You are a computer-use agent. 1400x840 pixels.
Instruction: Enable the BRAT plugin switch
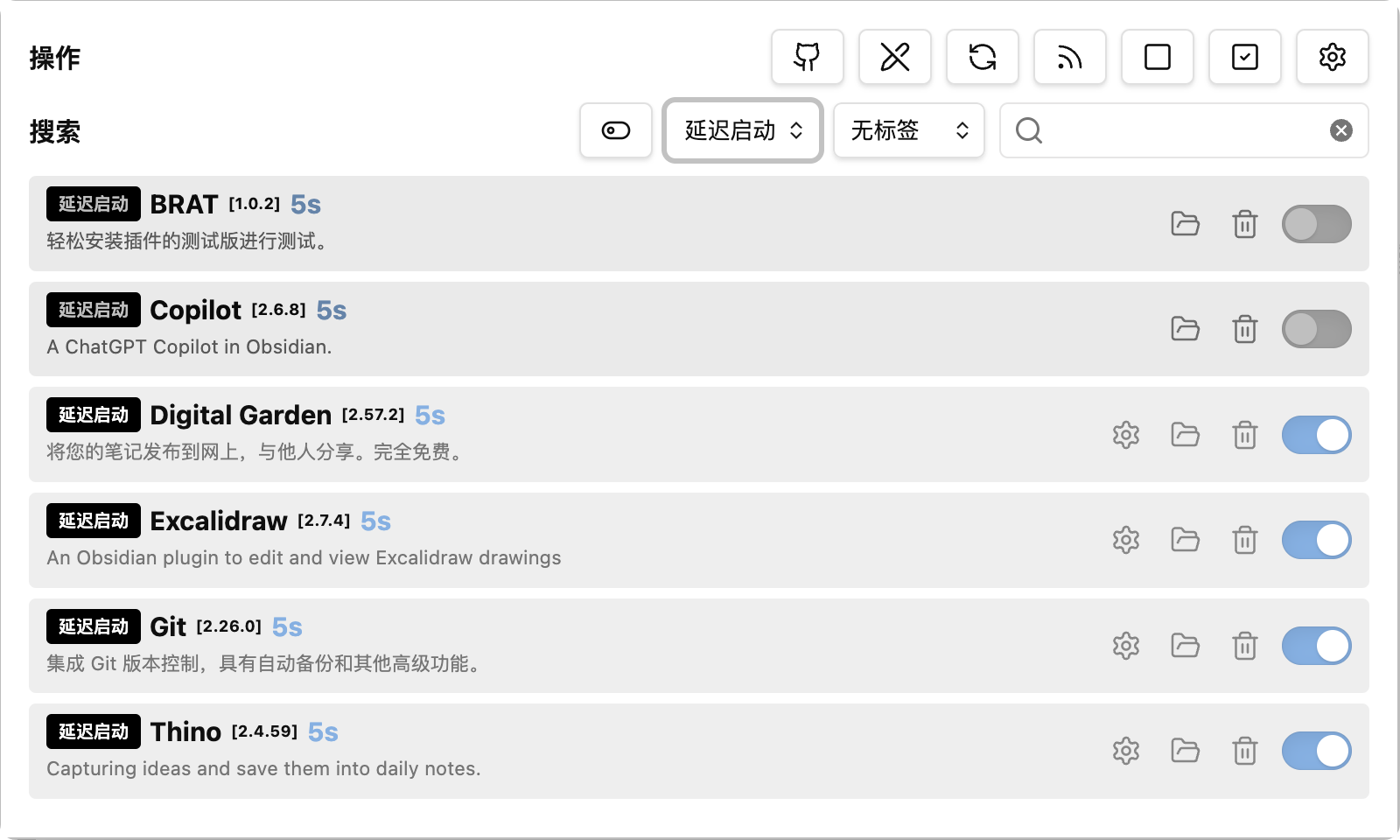click(1316, 224)
